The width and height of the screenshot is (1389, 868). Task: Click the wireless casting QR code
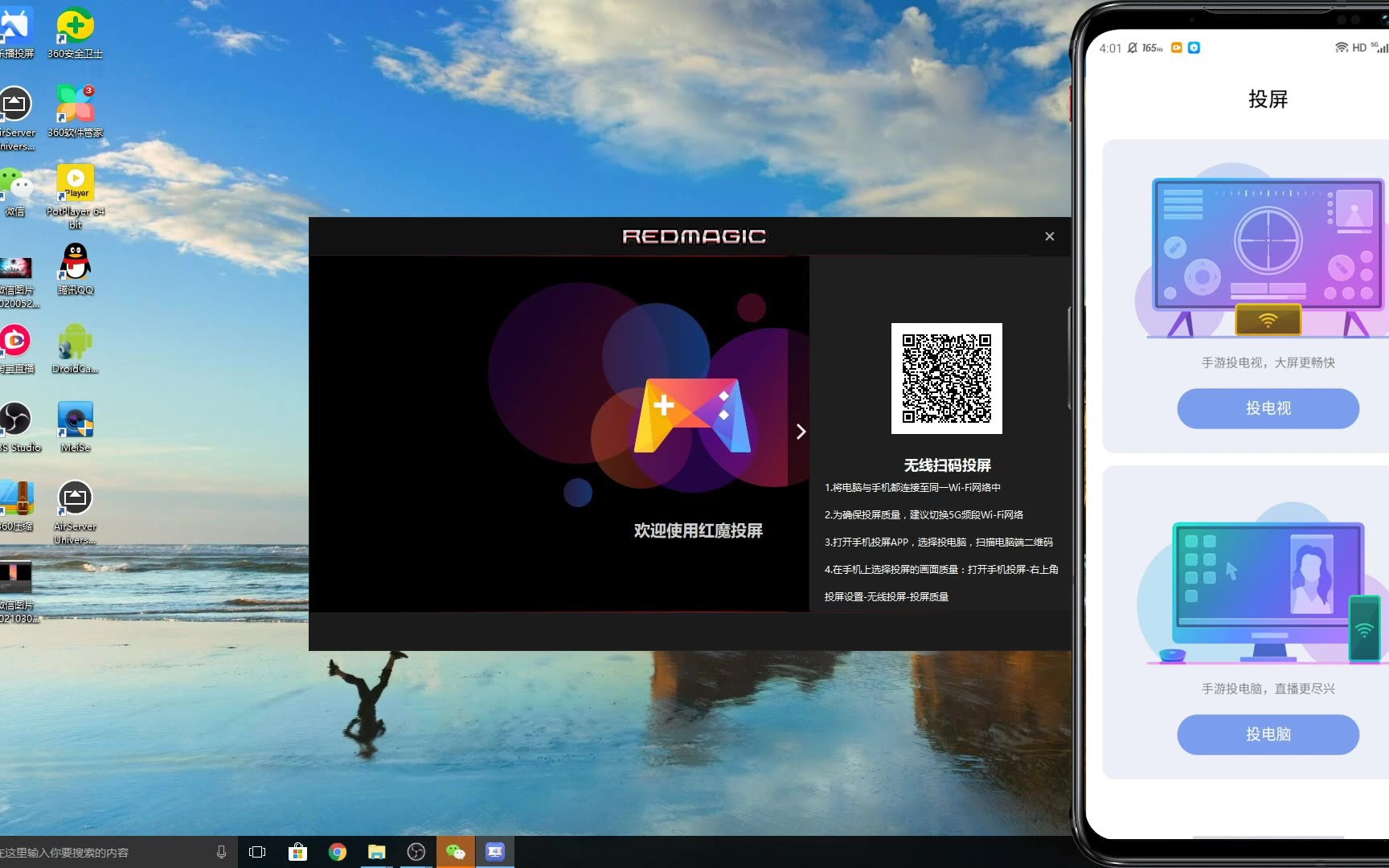(946, 378)
